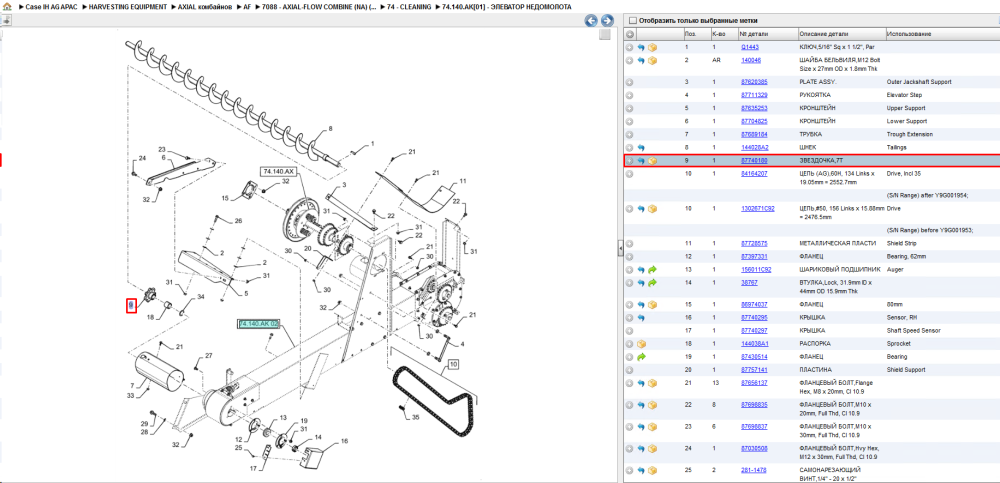The height and width of the screenshot is (483, 1000).
Task: Select the 'ШАРИКОВЫЙ ПОДШИПНИК' description cell
Action: pyautogui.click(x=839, y=269)
